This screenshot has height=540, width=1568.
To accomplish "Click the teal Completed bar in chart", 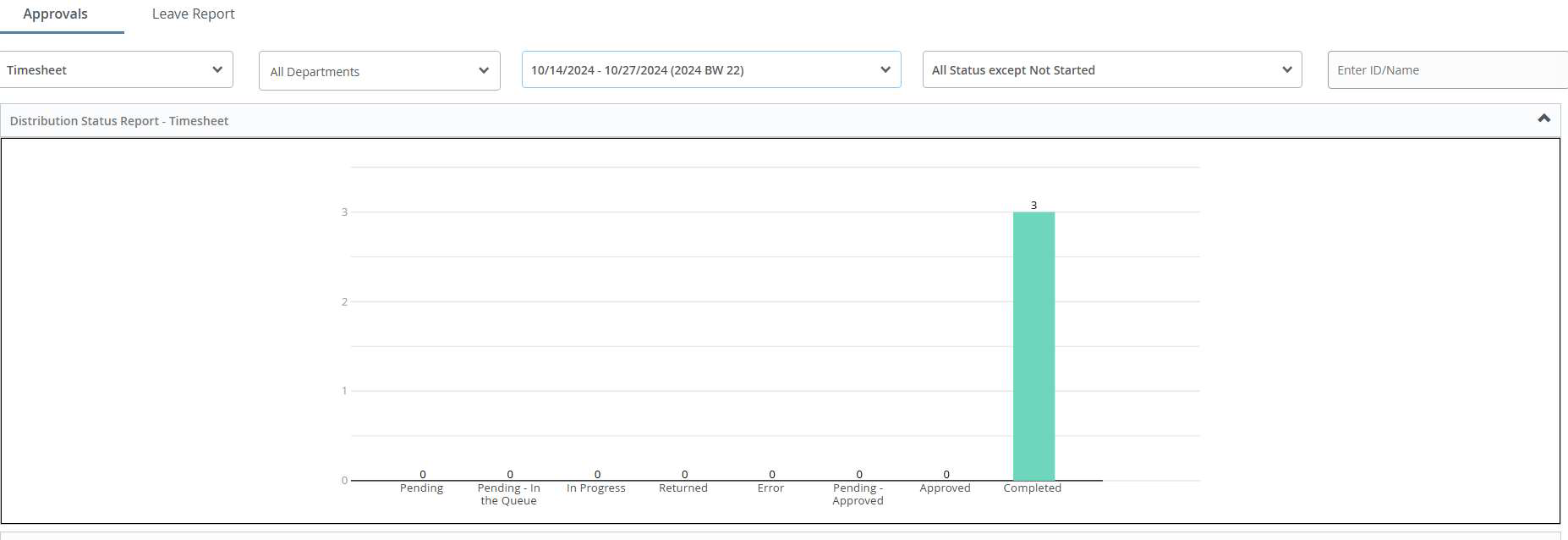I will tap(1033, 345).
